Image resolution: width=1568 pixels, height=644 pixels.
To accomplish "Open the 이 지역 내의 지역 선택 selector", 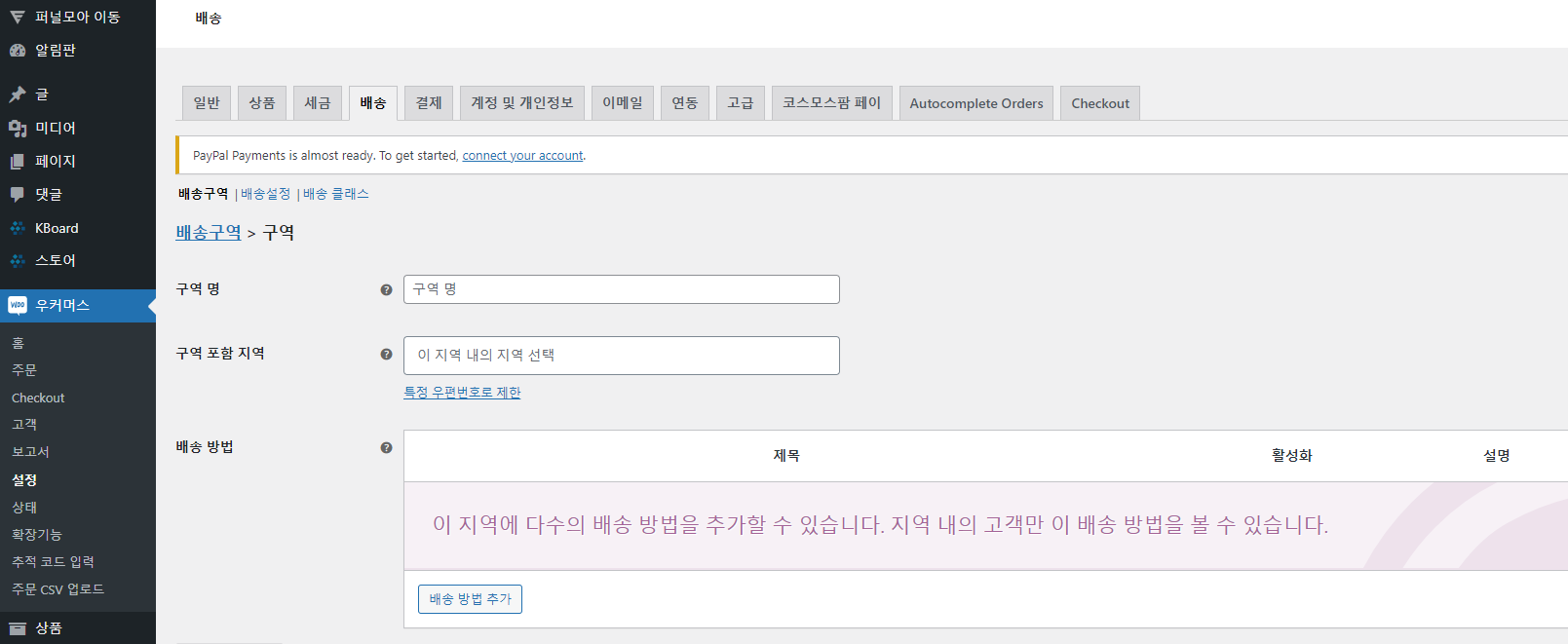I will click(622, 356).
